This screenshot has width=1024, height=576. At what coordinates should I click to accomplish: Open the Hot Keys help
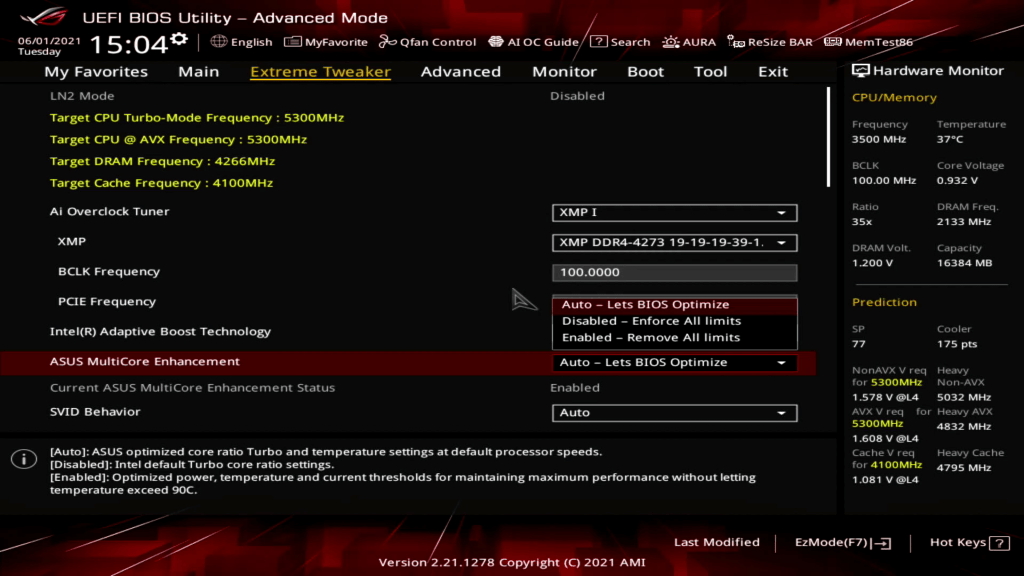coord(969,542)
